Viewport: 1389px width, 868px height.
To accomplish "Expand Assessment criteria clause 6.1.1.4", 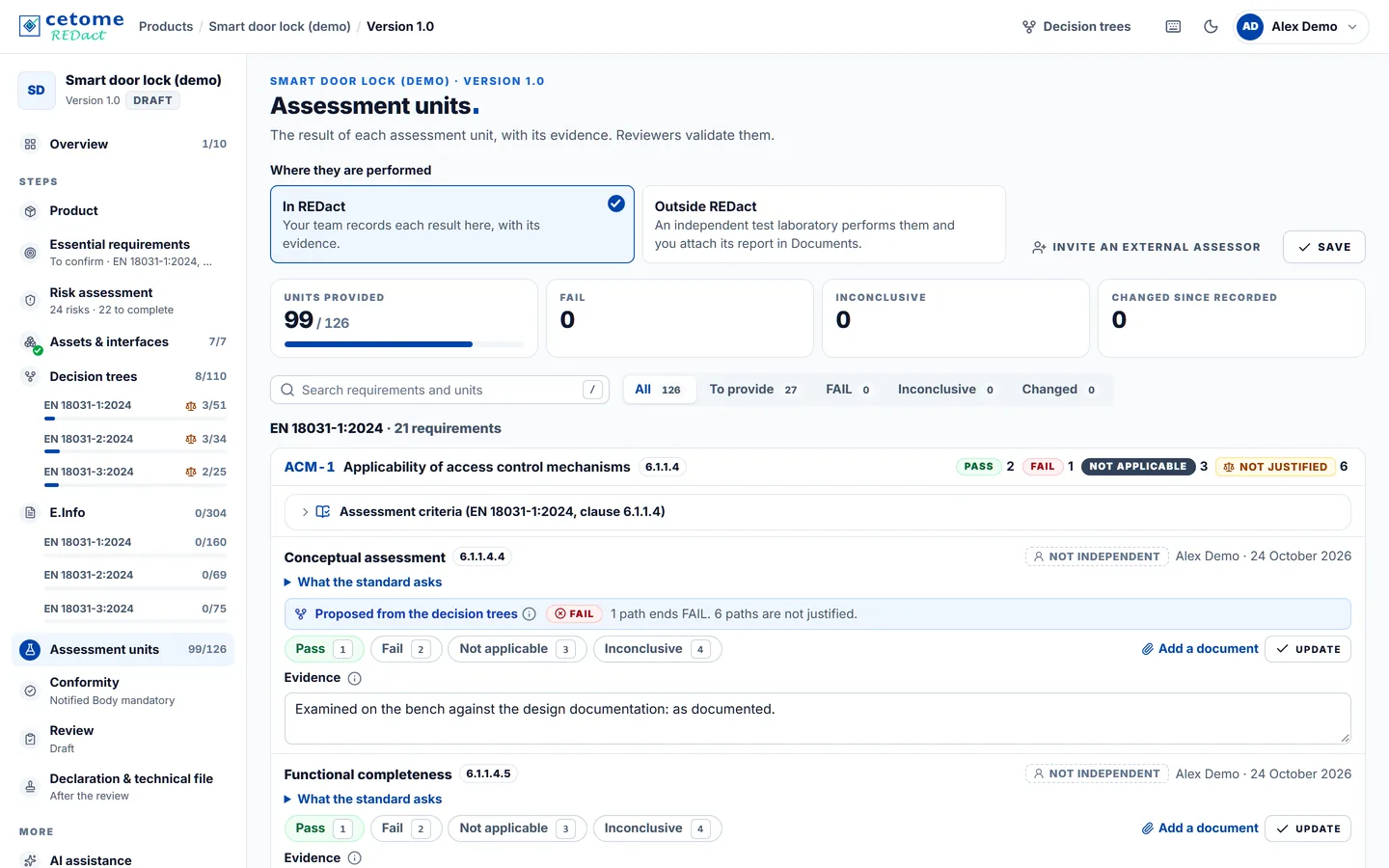I will [x=817, y=512].
